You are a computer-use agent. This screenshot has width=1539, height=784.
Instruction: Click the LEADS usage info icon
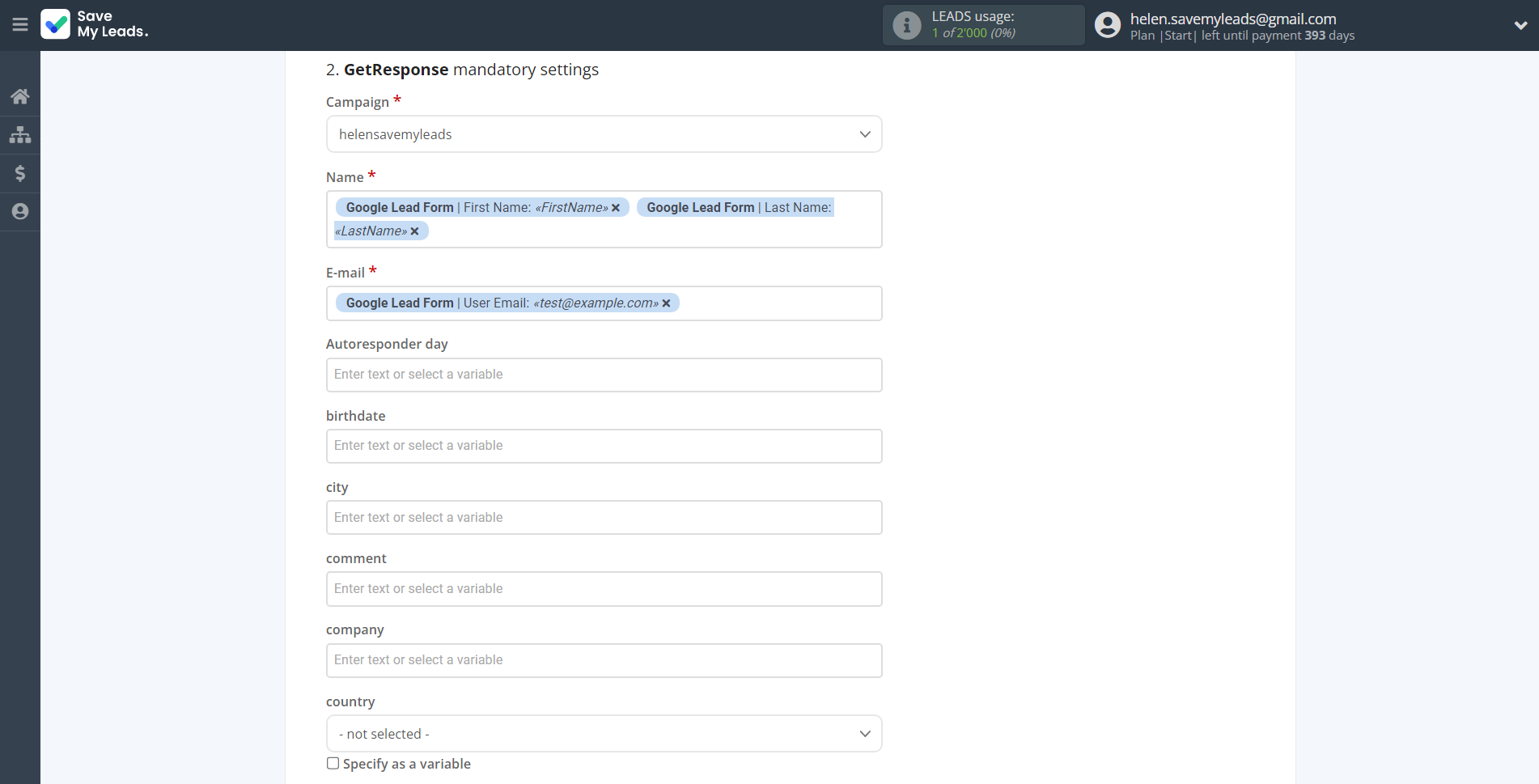click(x=906, y=25)
